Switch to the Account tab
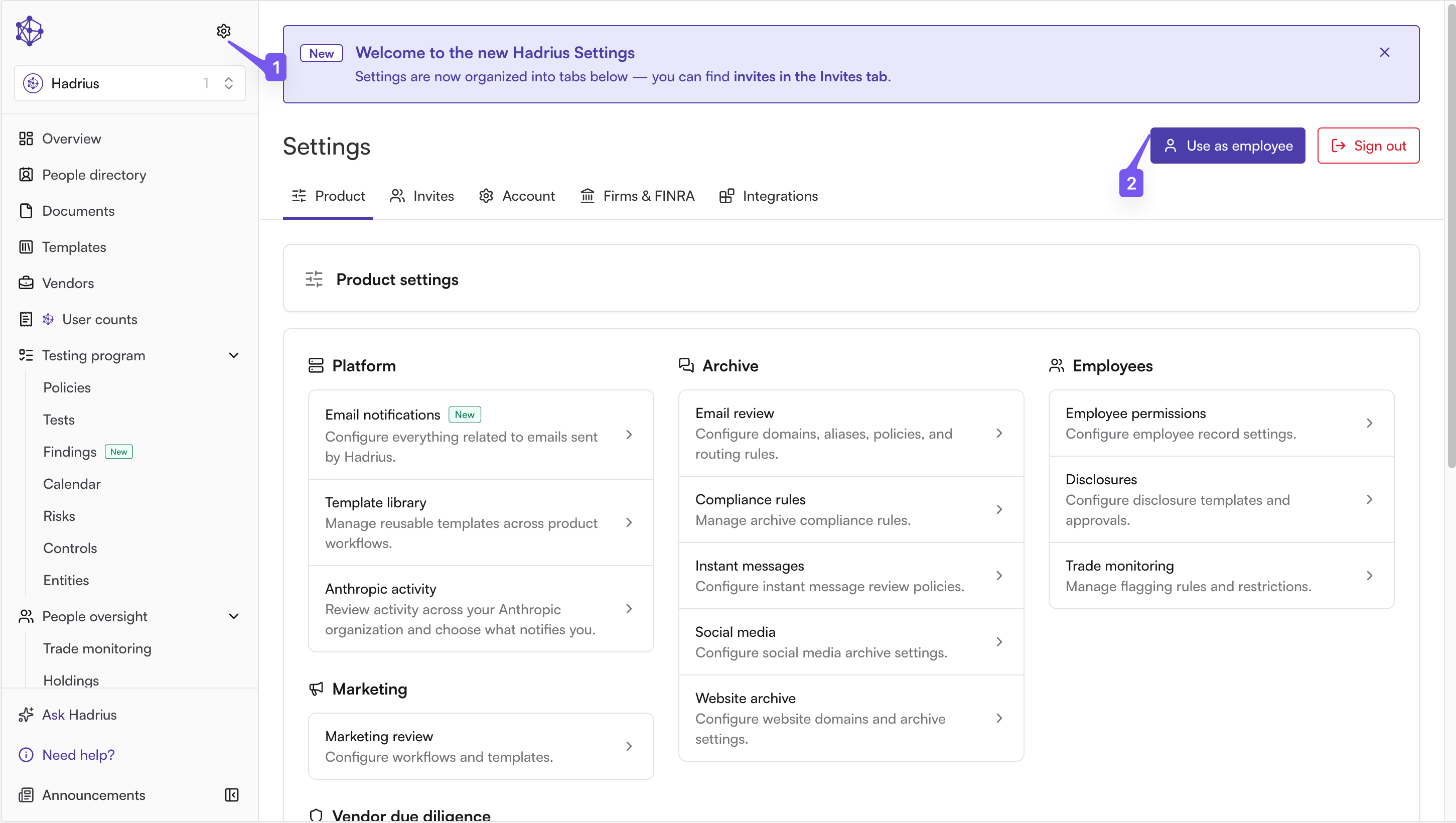The image size is (1456, 823). (517, 196)
